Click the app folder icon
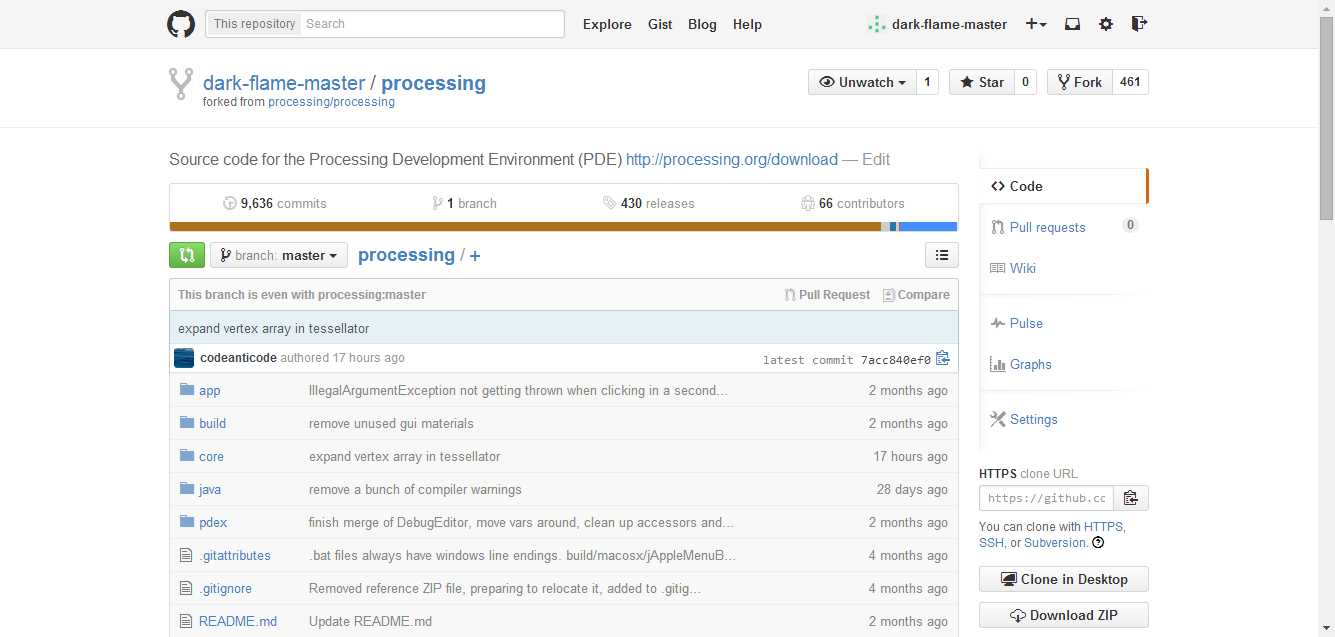The image size is (1335, 637). click(186, 390)
